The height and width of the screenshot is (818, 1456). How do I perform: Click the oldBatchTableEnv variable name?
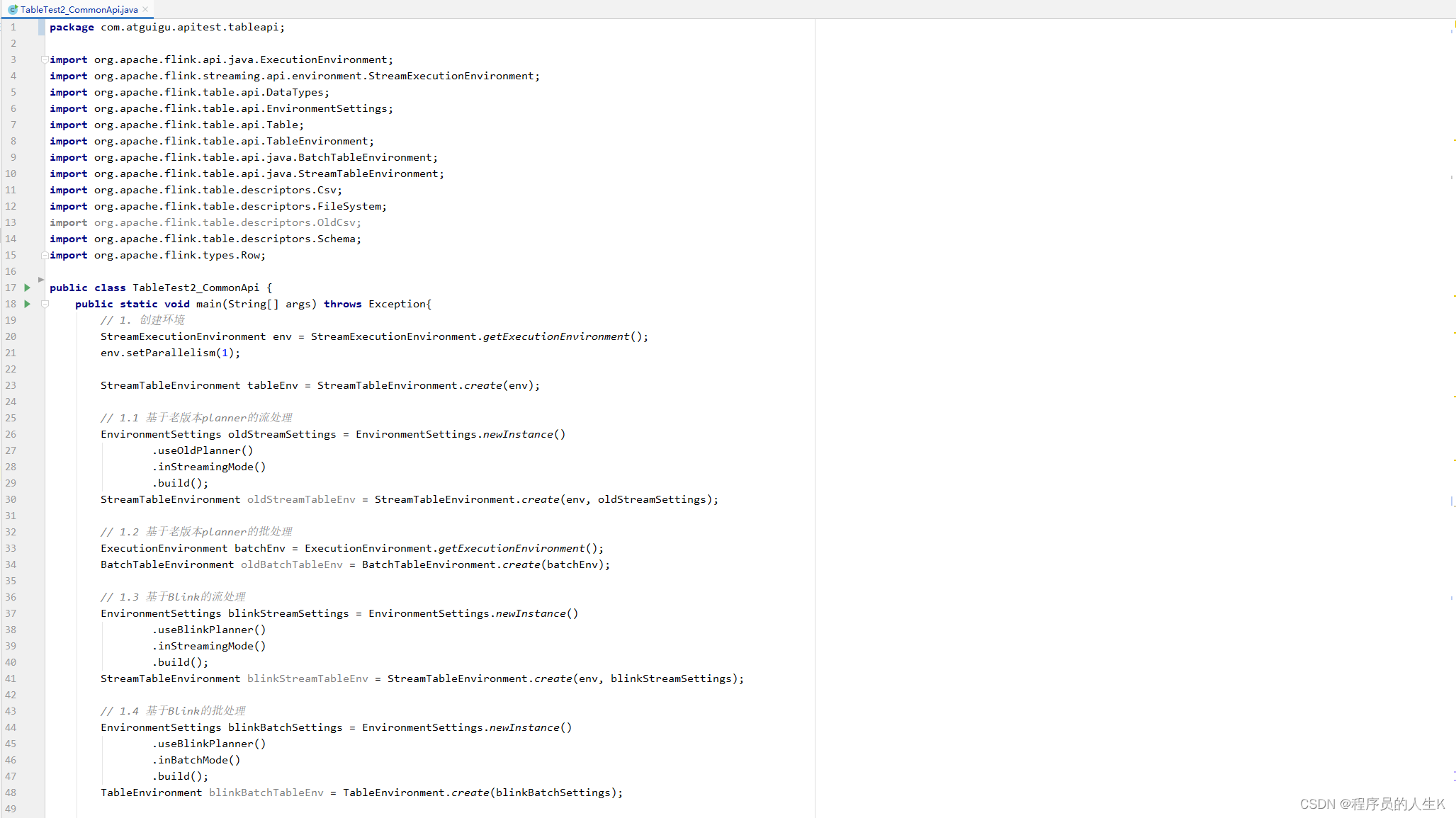click(x=291, y=564)
